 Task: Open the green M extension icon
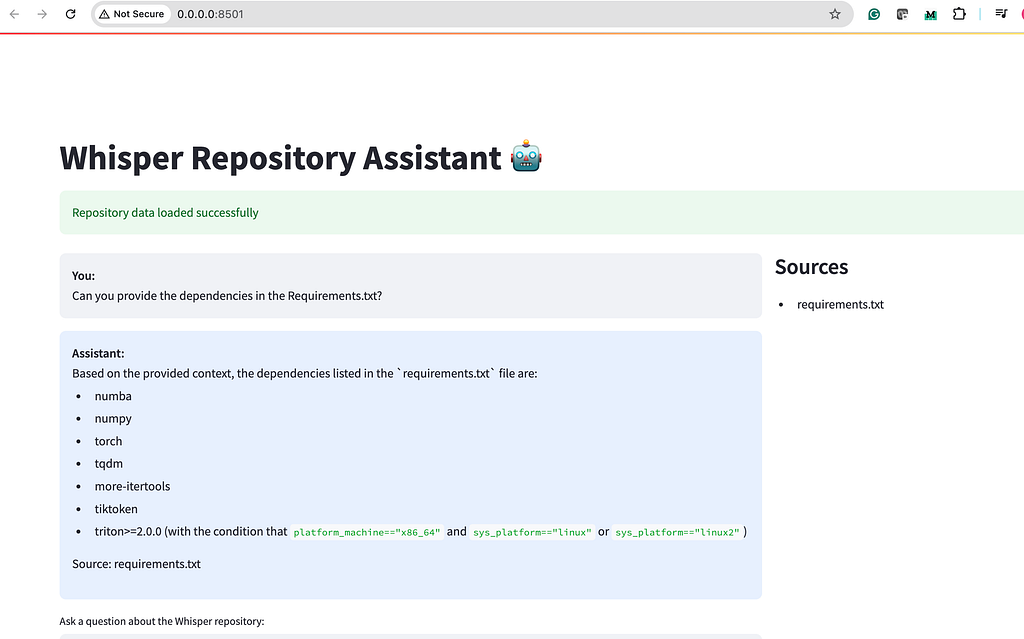pos(931,14)
